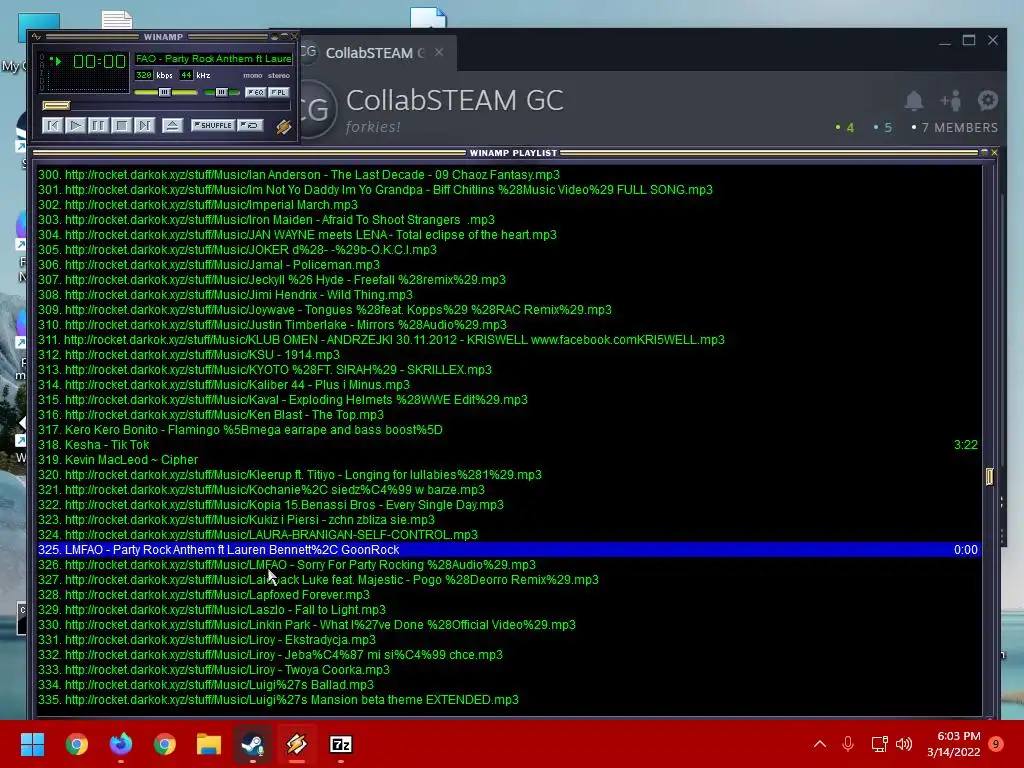
Task: Click the Winamp visualizer area
Action: tap(88, 82)
